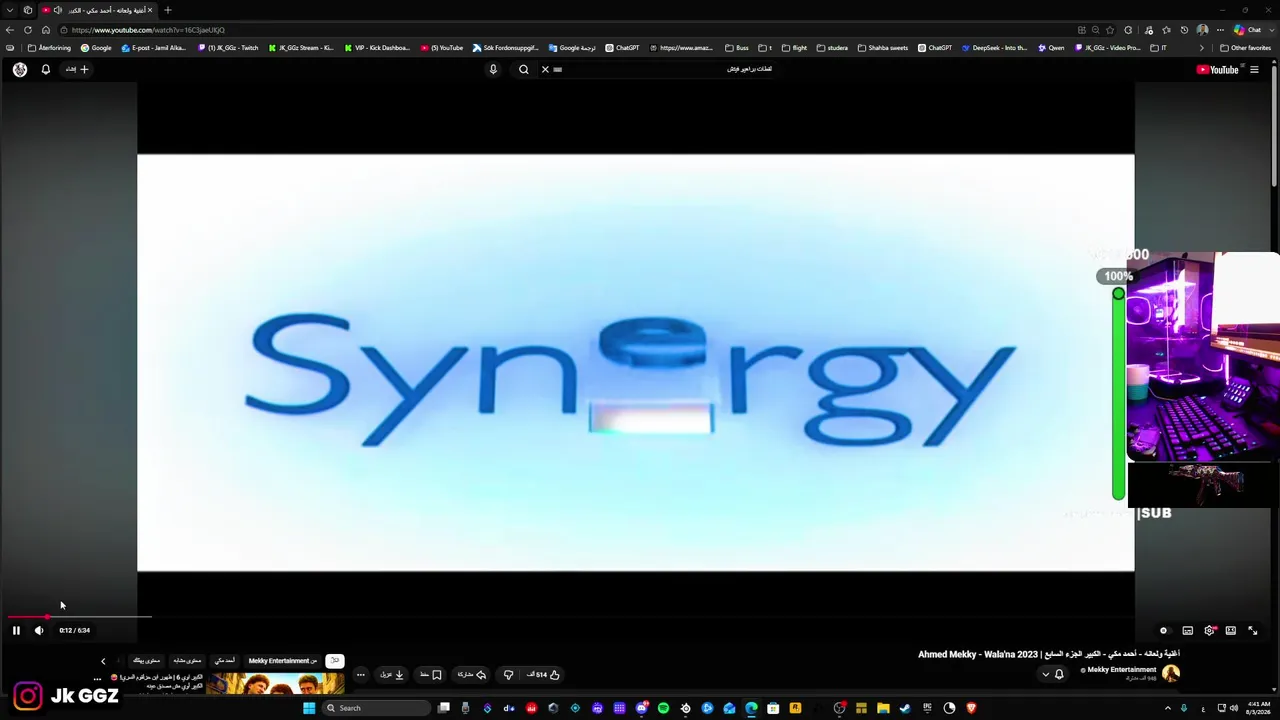Open Spotify from the taskbar
Viewport: 1280px width, 720px height.
(x=663, y=708)
